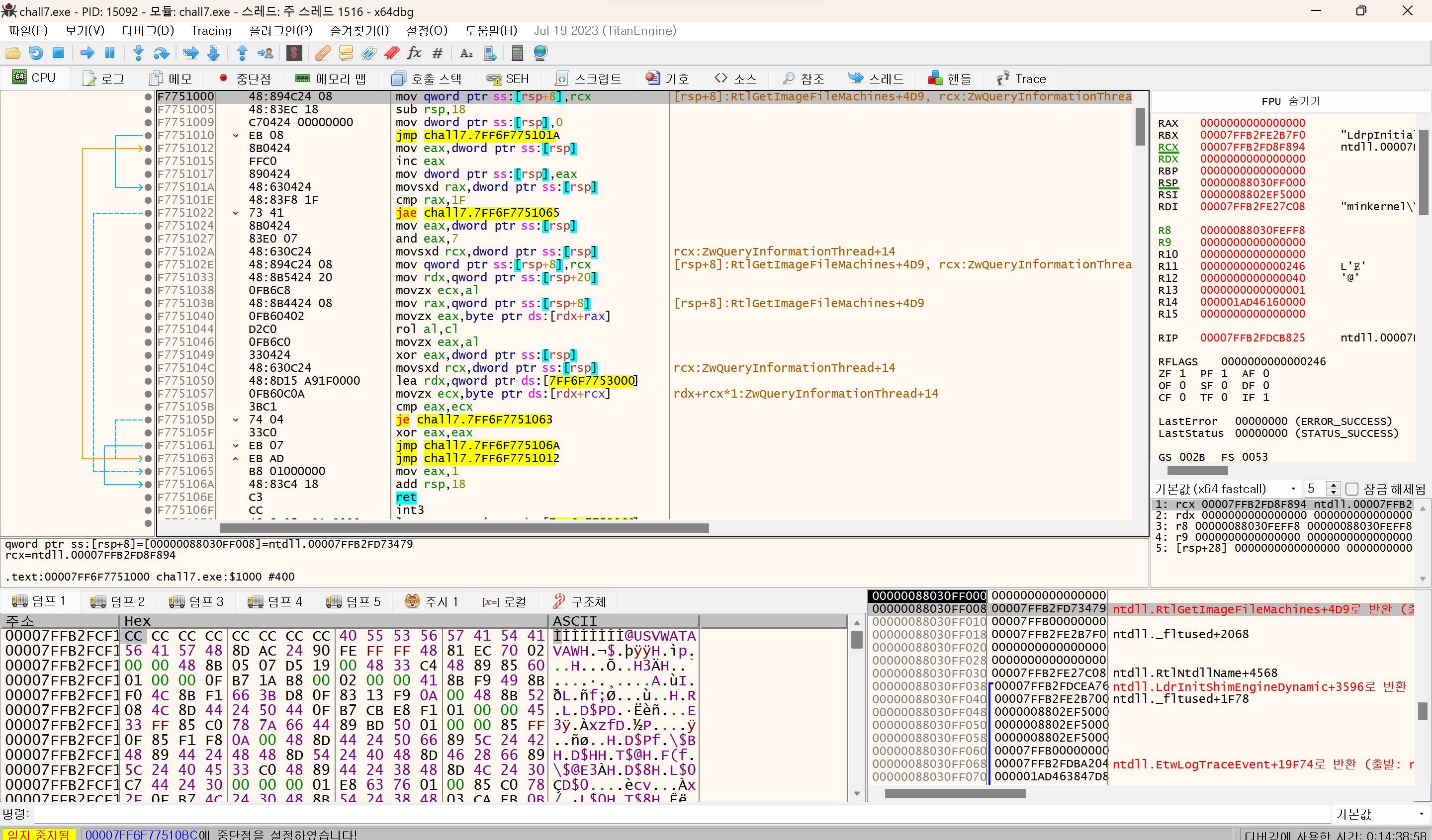Enable the 잠금 해제됨 checkbox
The image size is (1432, 840).
click(1352, 489)
